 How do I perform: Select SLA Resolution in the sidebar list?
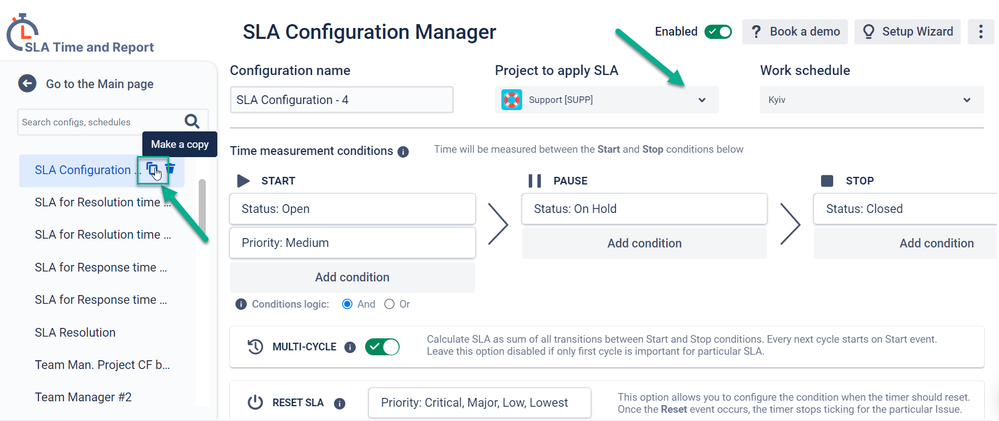75,332
